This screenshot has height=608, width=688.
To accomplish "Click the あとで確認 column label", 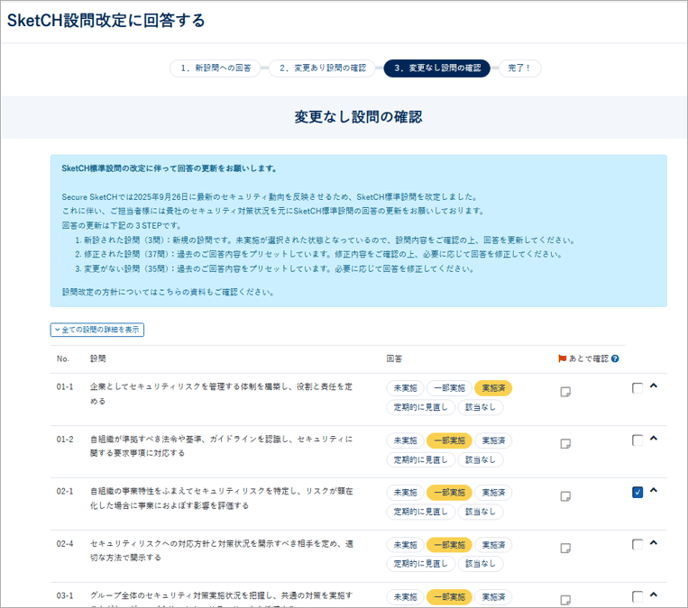I will (588, 359).
